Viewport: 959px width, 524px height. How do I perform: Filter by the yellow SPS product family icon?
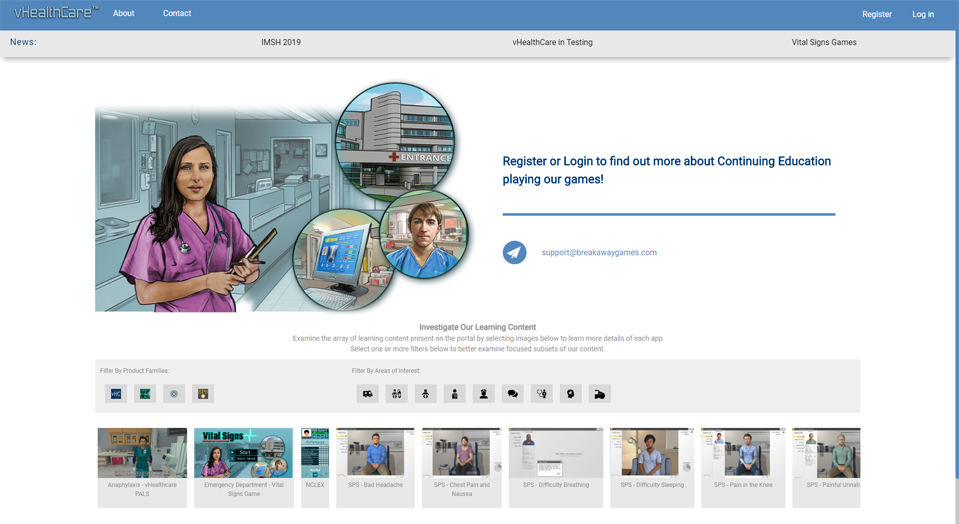point(203,394)
